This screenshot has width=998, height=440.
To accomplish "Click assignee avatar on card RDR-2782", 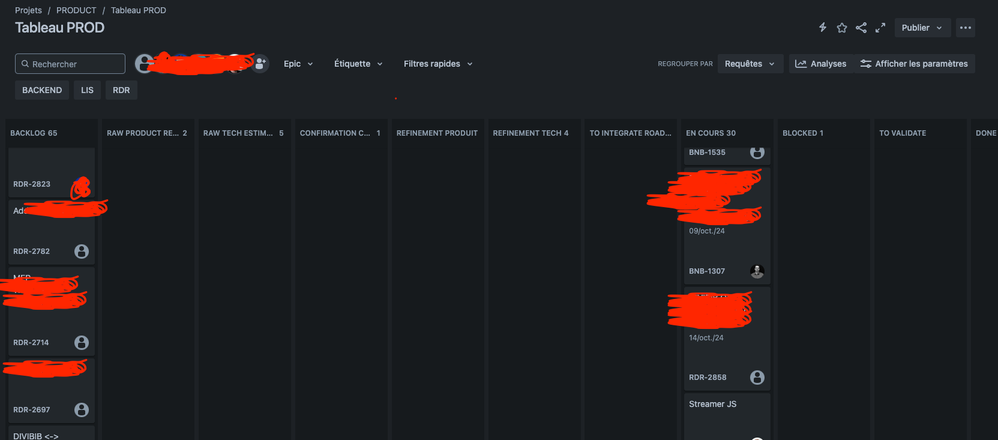I will pos(81,251).
